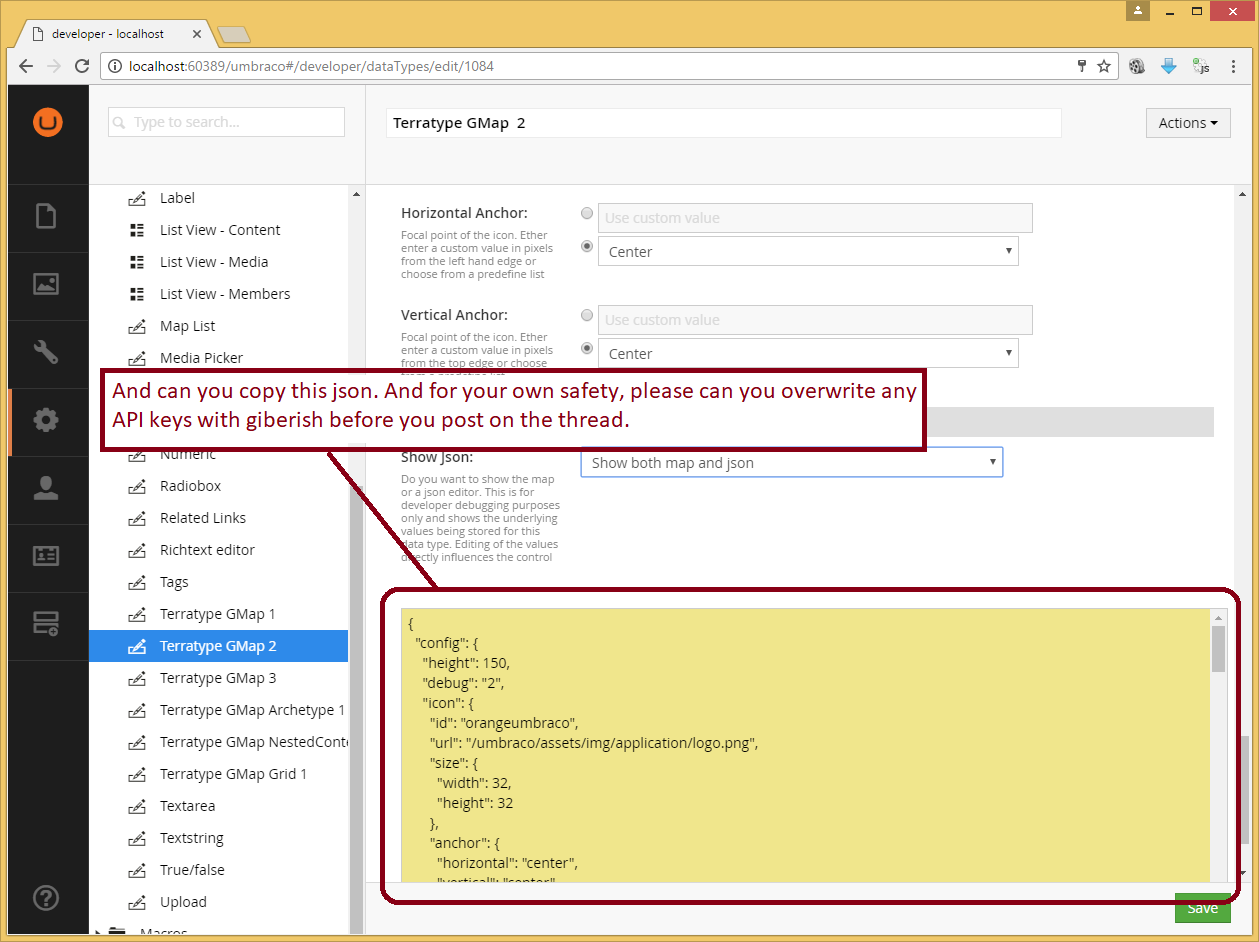Screen dimensions: 1259x942
Task: Click the saved password key icon
Action: pyautogui.click(x=1081, y=66)
